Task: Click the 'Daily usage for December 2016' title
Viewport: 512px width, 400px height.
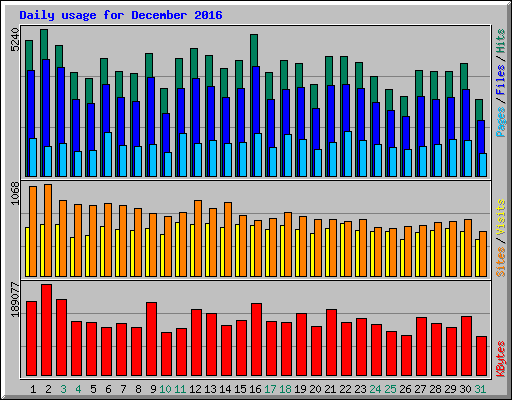Action: [x=121, y=15]
